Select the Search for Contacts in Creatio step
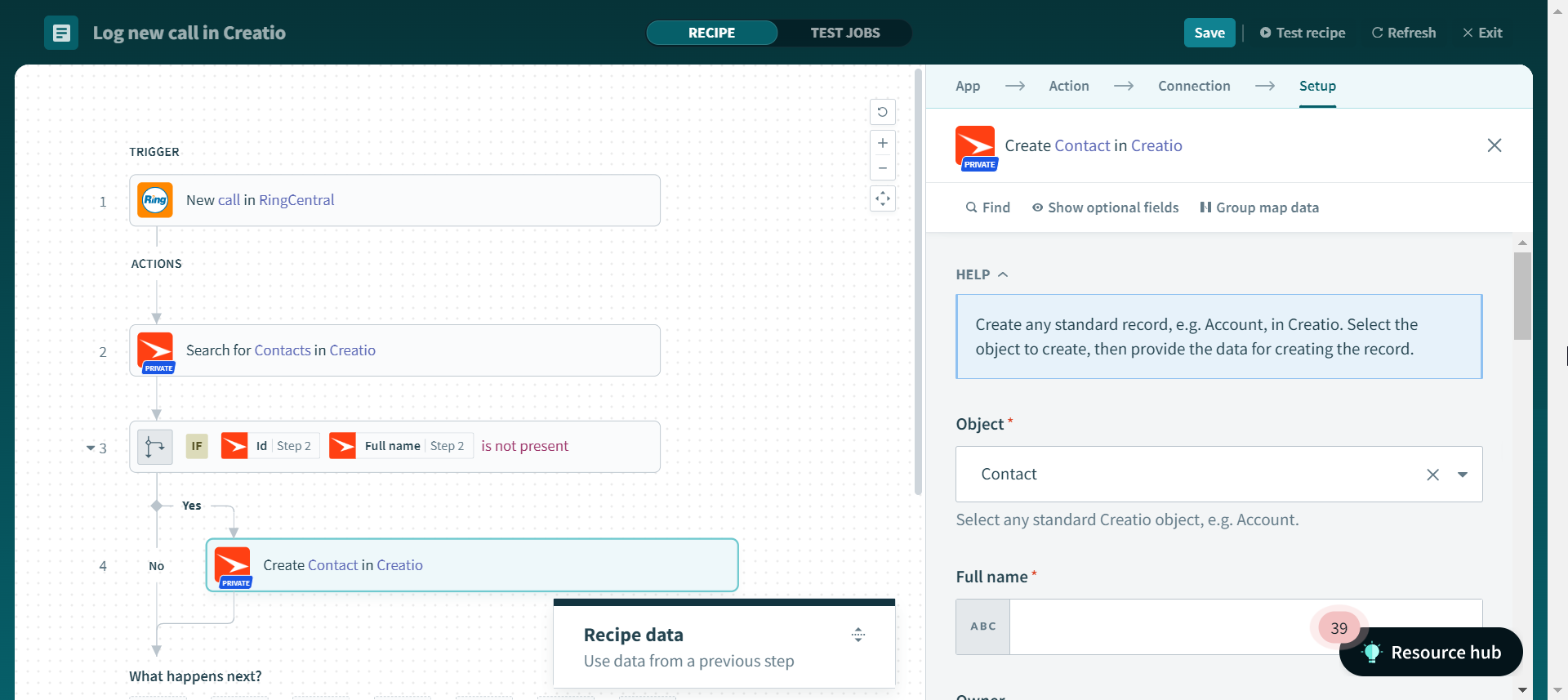Image resolution: width=1568 pixels, height=700 pixels. point(394,350)
